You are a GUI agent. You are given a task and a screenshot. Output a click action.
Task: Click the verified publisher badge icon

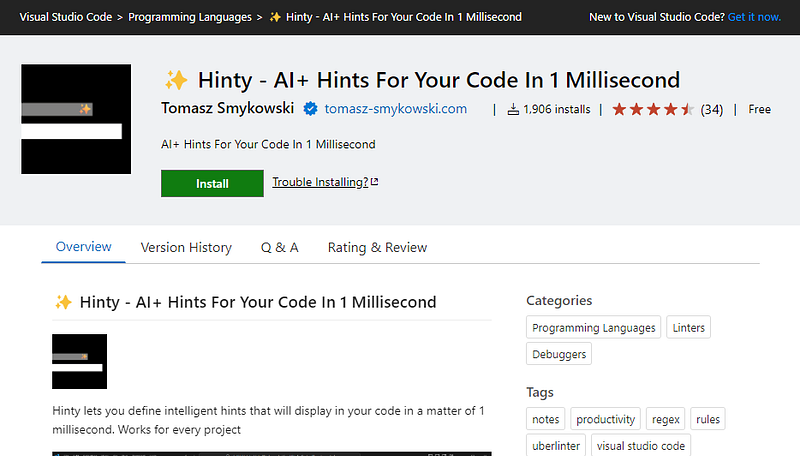(x=310, y=109)
